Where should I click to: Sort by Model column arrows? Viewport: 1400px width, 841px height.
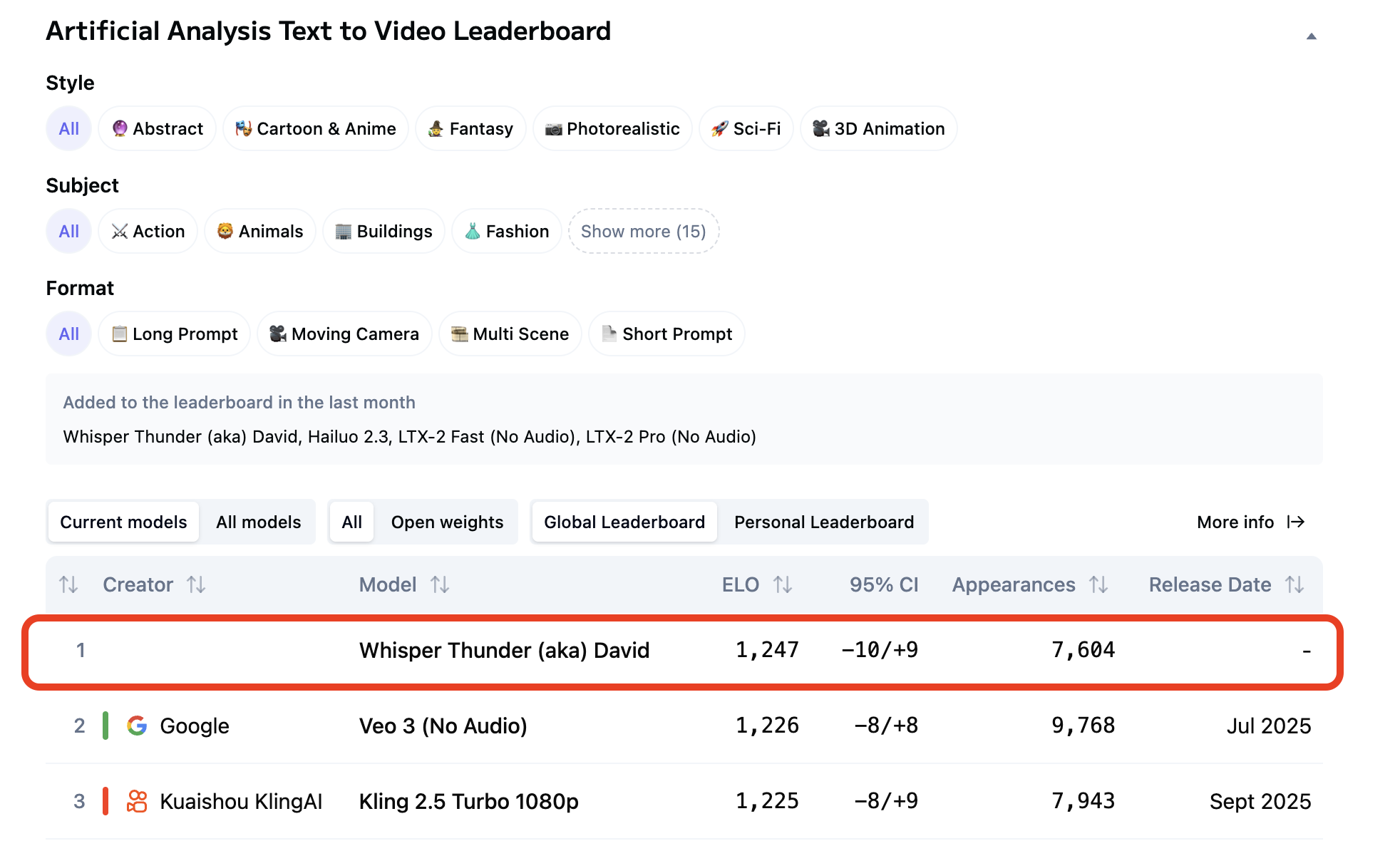(x=440, y=585)
